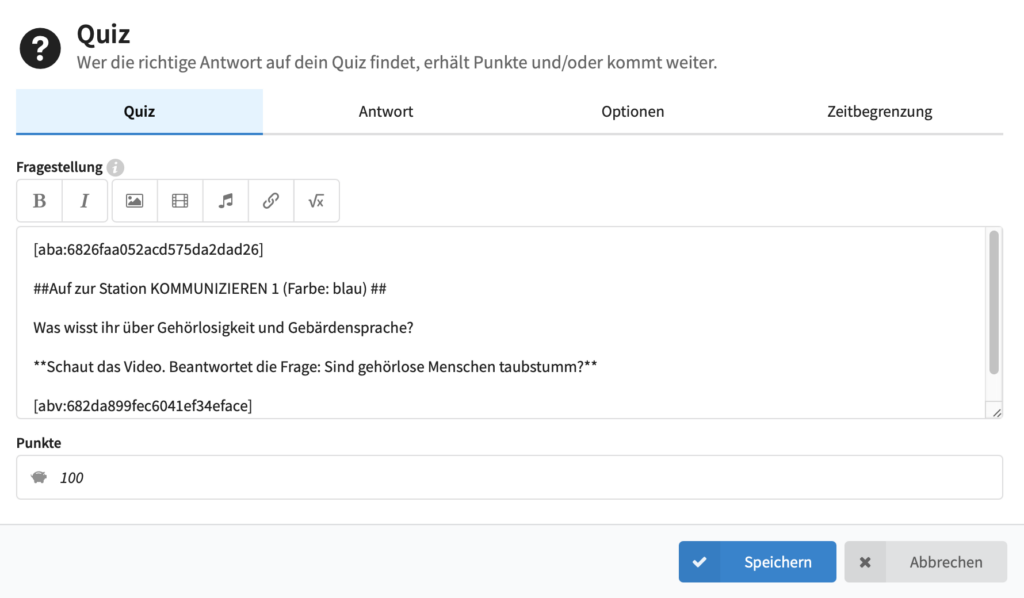Click the text area's resize handle corner
The image size is (1024, 598).
(x=996, y=412)
